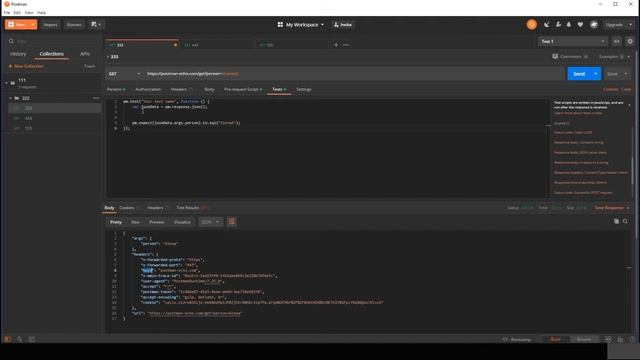
Task: Open the wrench settings icon
Action: click(558, 24)
